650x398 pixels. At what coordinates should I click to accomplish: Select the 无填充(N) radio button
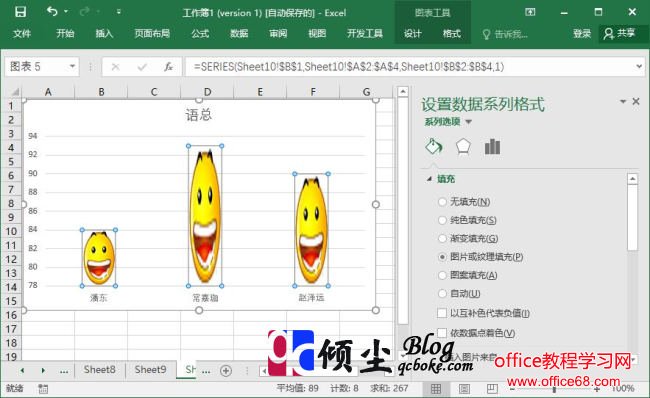(442, 202)
